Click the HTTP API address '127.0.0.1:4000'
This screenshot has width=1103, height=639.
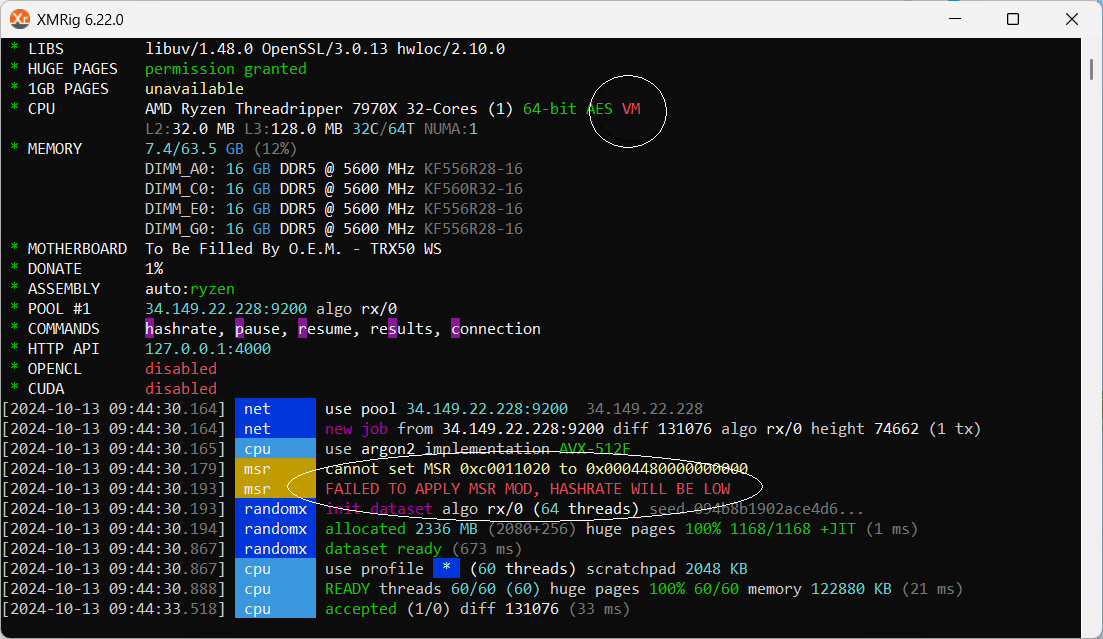tap(208, 349)
